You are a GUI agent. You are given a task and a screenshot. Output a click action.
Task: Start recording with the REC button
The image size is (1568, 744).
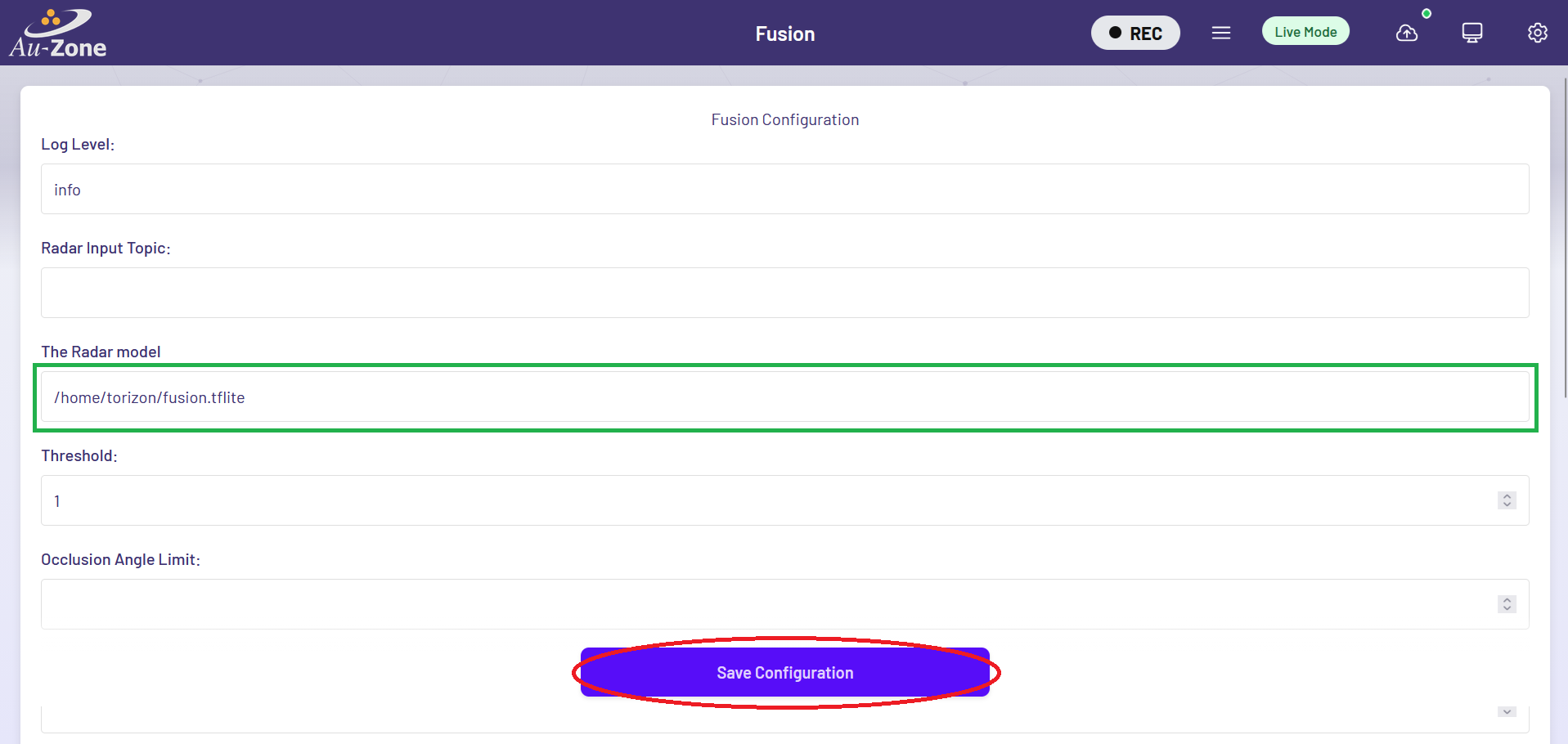(1135, 33)
